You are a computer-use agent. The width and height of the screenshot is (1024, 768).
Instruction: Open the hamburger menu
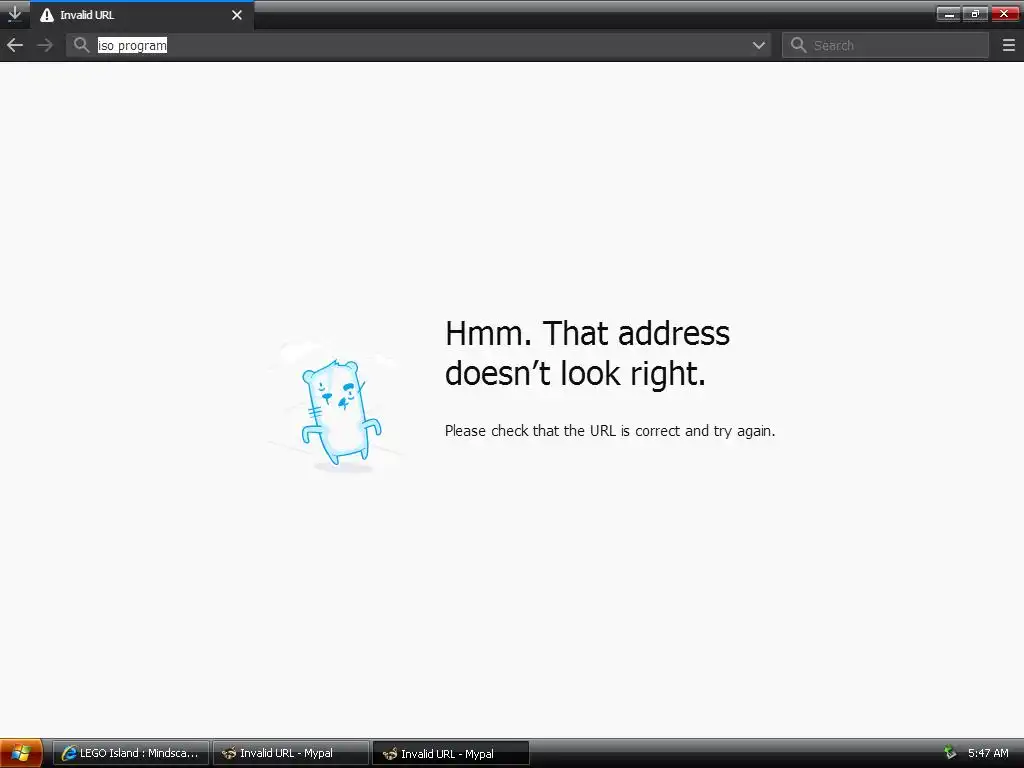(1008, 45)
